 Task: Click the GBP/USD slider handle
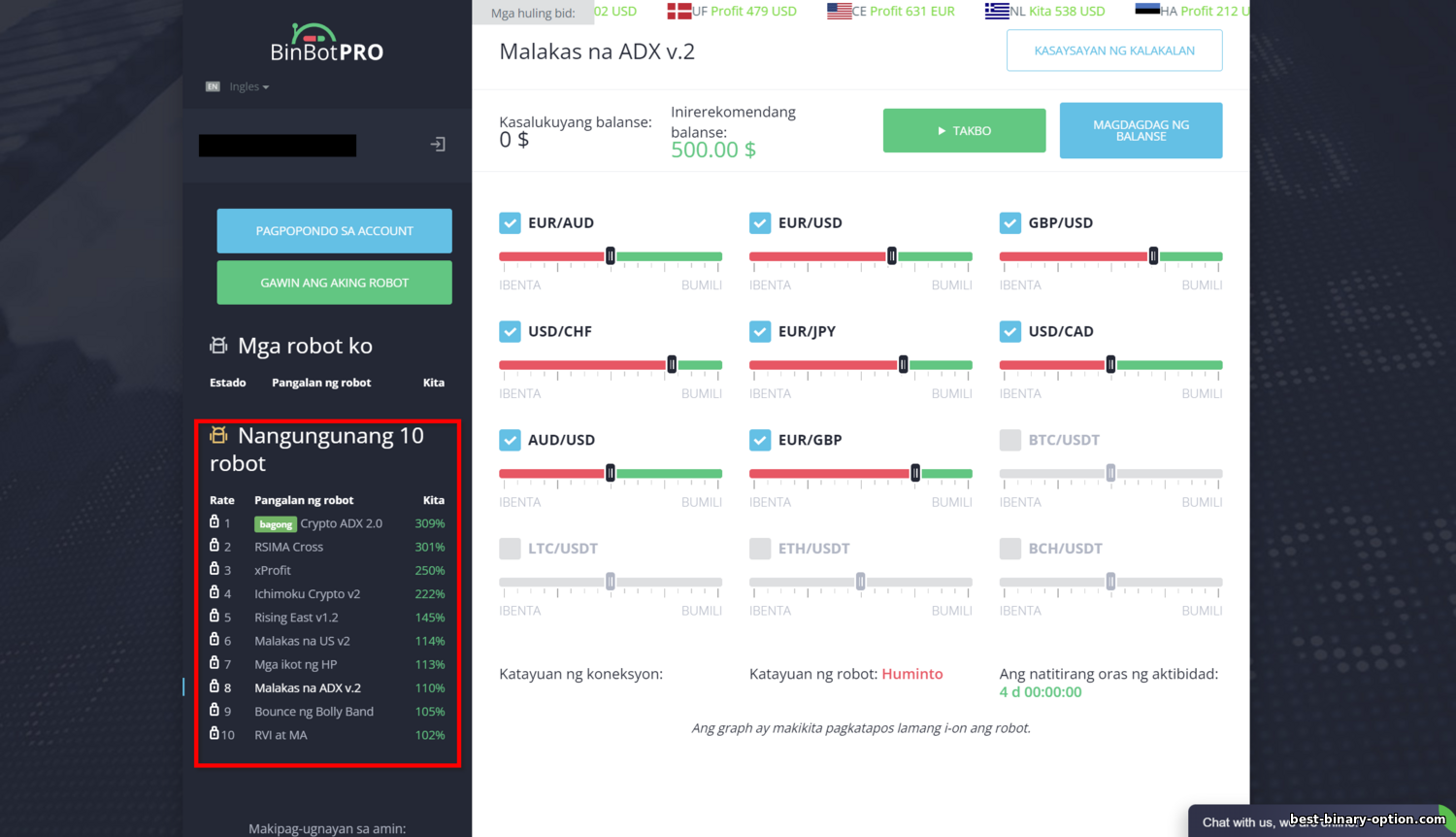[x=1153, y=256]
